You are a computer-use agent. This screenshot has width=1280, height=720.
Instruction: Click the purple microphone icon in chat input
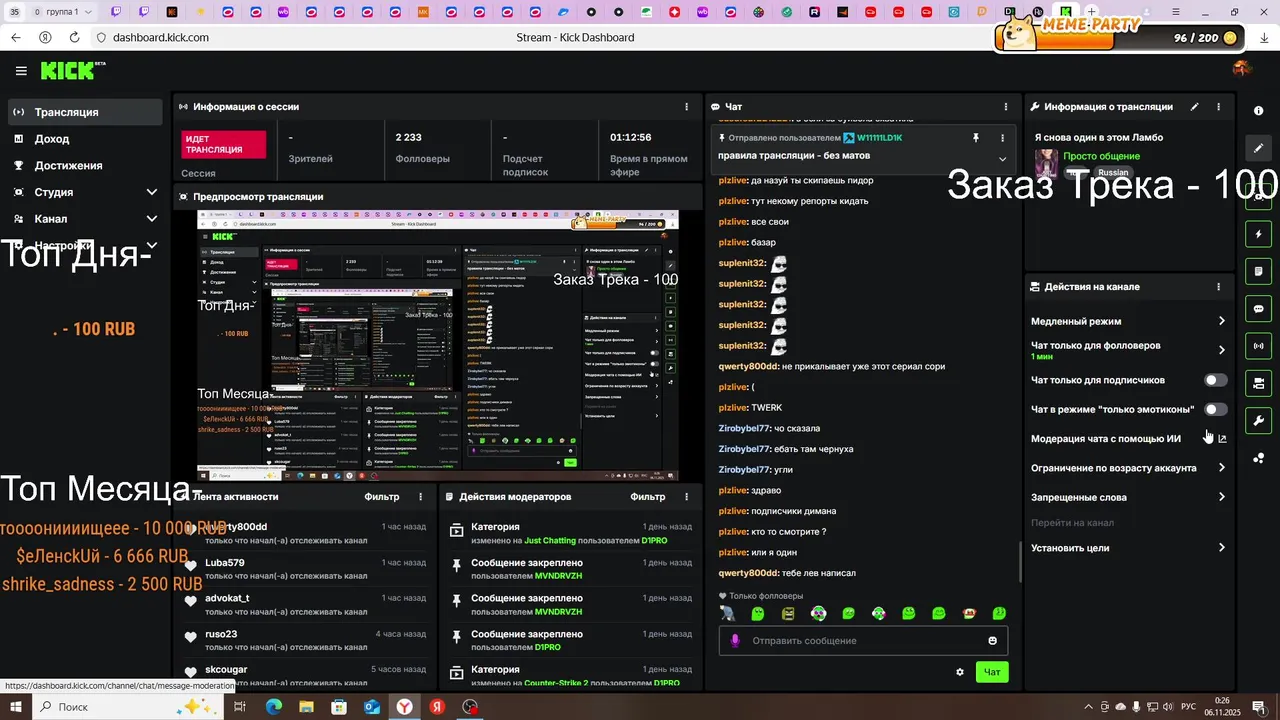[735, 641]
